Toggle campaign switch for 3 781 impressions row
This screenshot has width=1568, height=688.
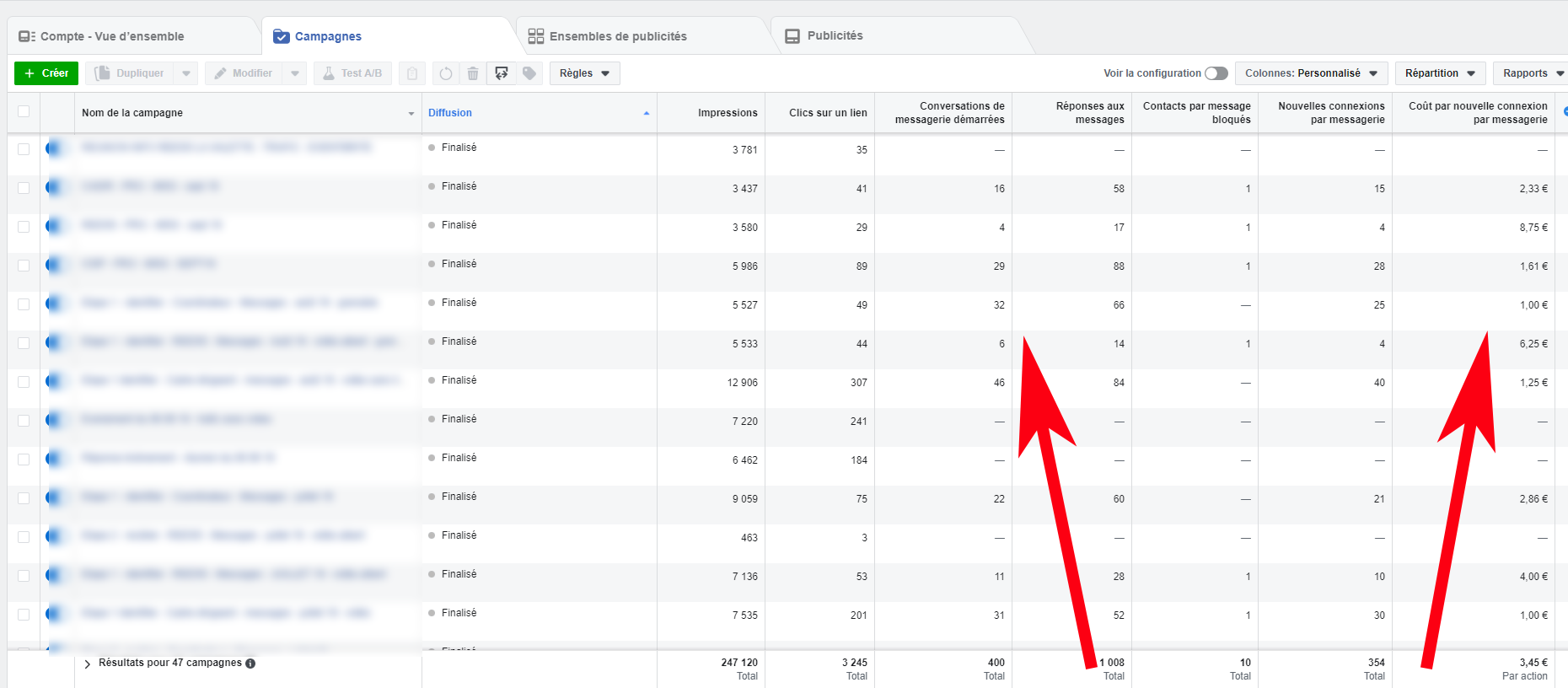(56, 149)
